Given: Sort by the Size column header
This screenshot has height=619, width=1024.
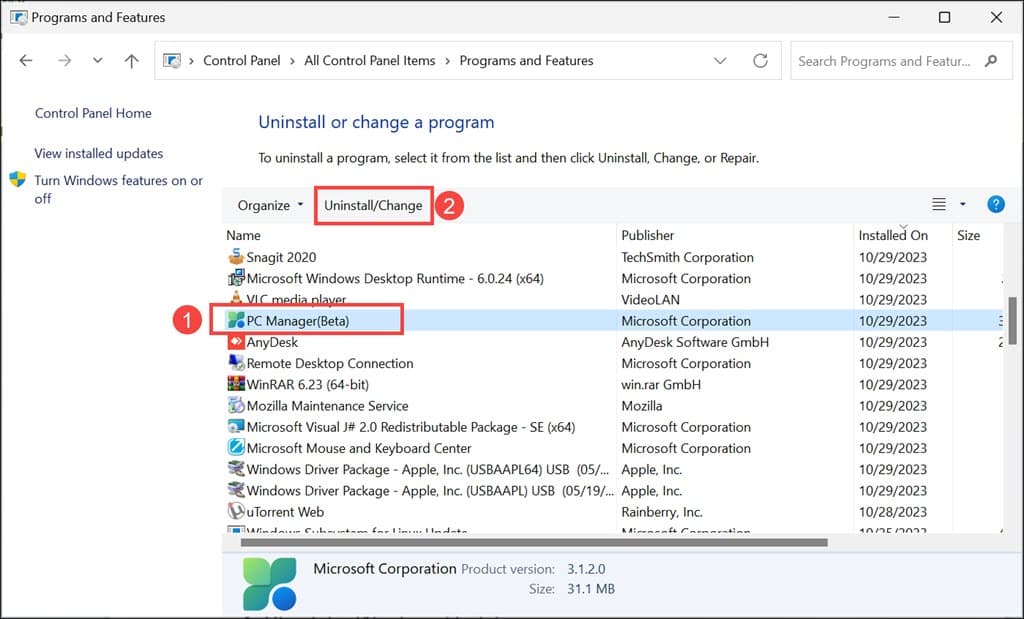Looking at the screenshot, I should (968, 236).
